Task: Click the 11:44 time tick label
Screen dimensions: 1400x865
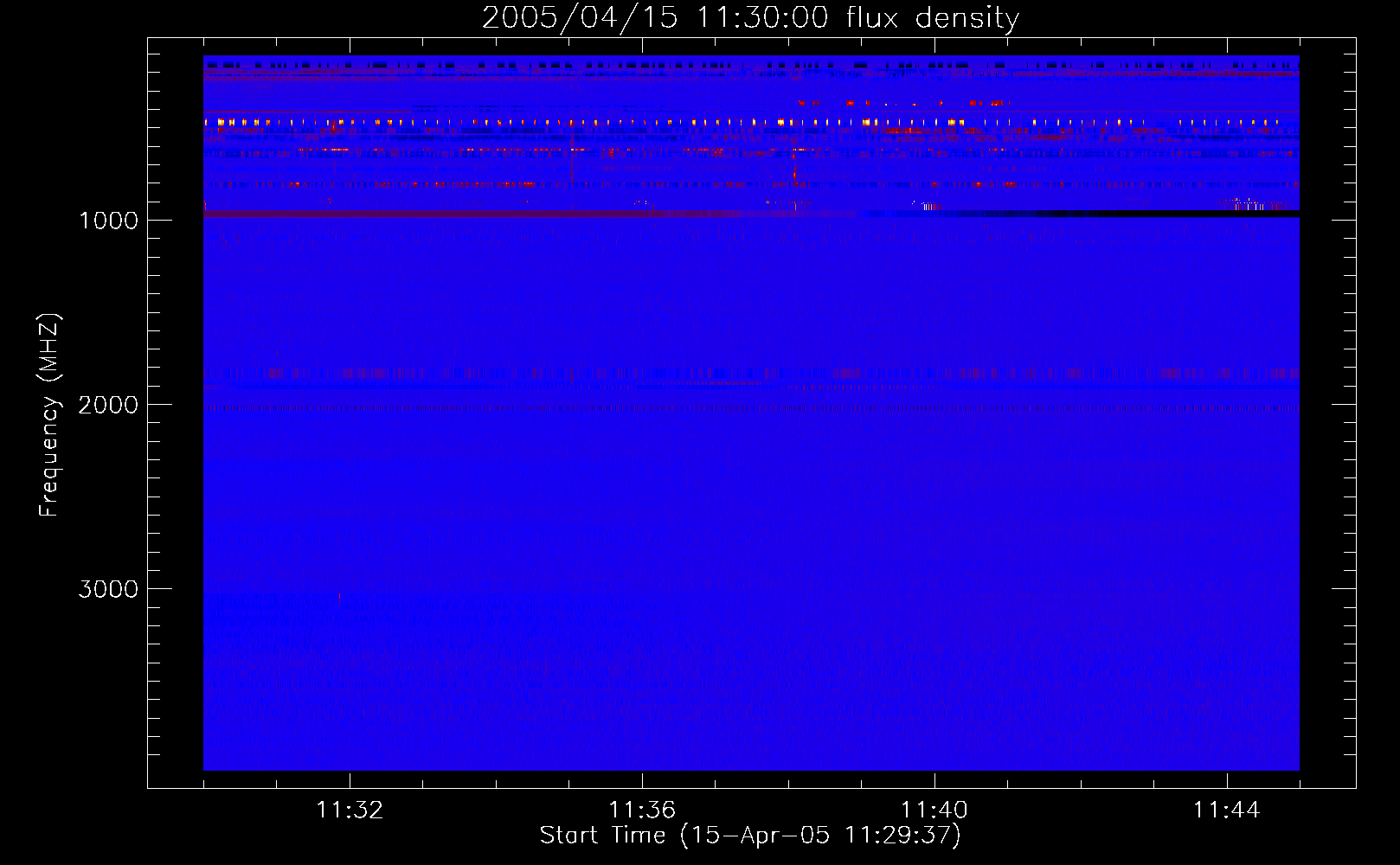Action: pyautogui.click(x=1226, y=811)
